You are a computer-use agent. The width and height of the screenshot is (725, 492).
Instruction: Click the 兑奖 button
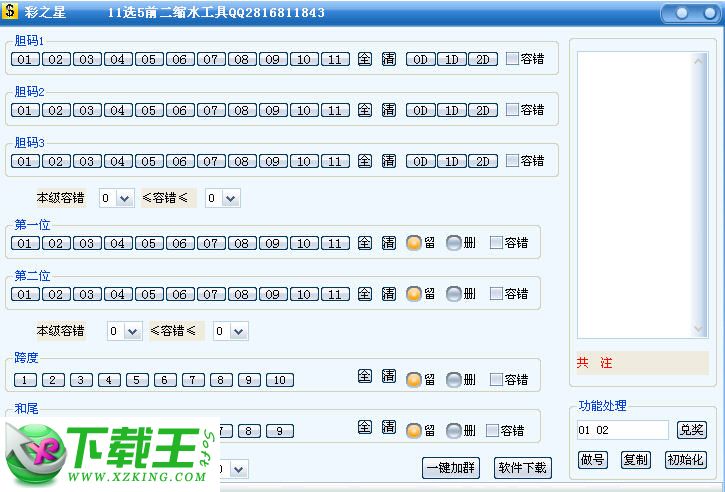coord(692,430)
